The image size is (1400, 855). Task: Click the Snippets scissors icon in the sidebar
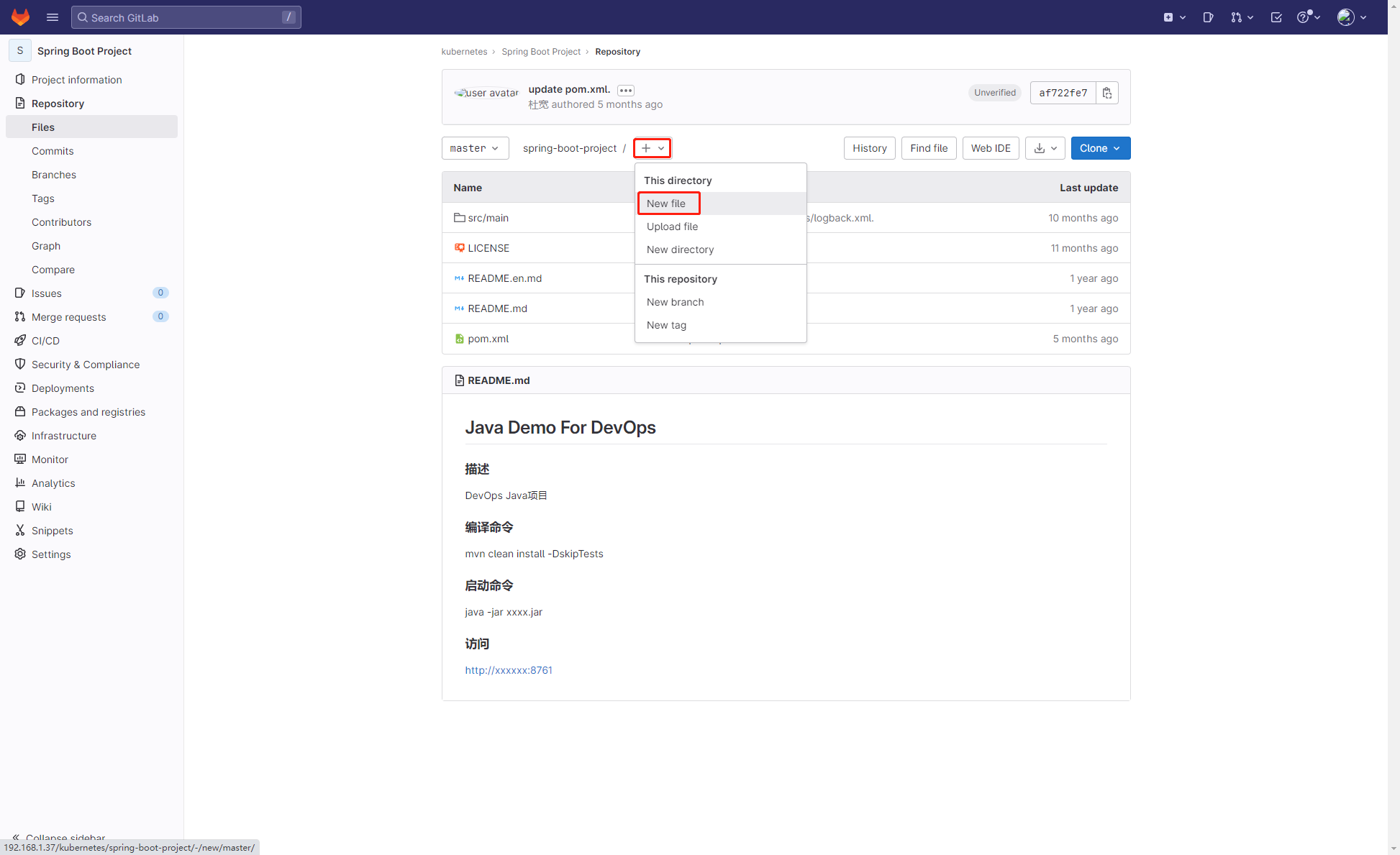click(20, 530)
